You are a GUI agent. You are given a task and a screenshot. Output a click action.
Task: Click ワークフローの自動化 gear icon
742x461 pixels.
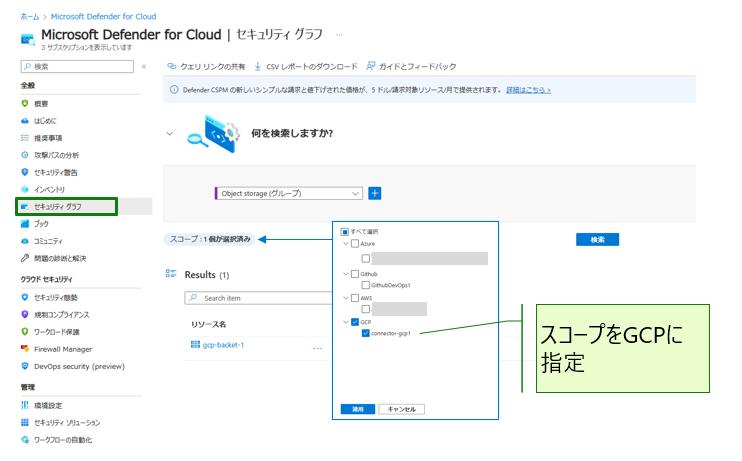coord(25,440)
